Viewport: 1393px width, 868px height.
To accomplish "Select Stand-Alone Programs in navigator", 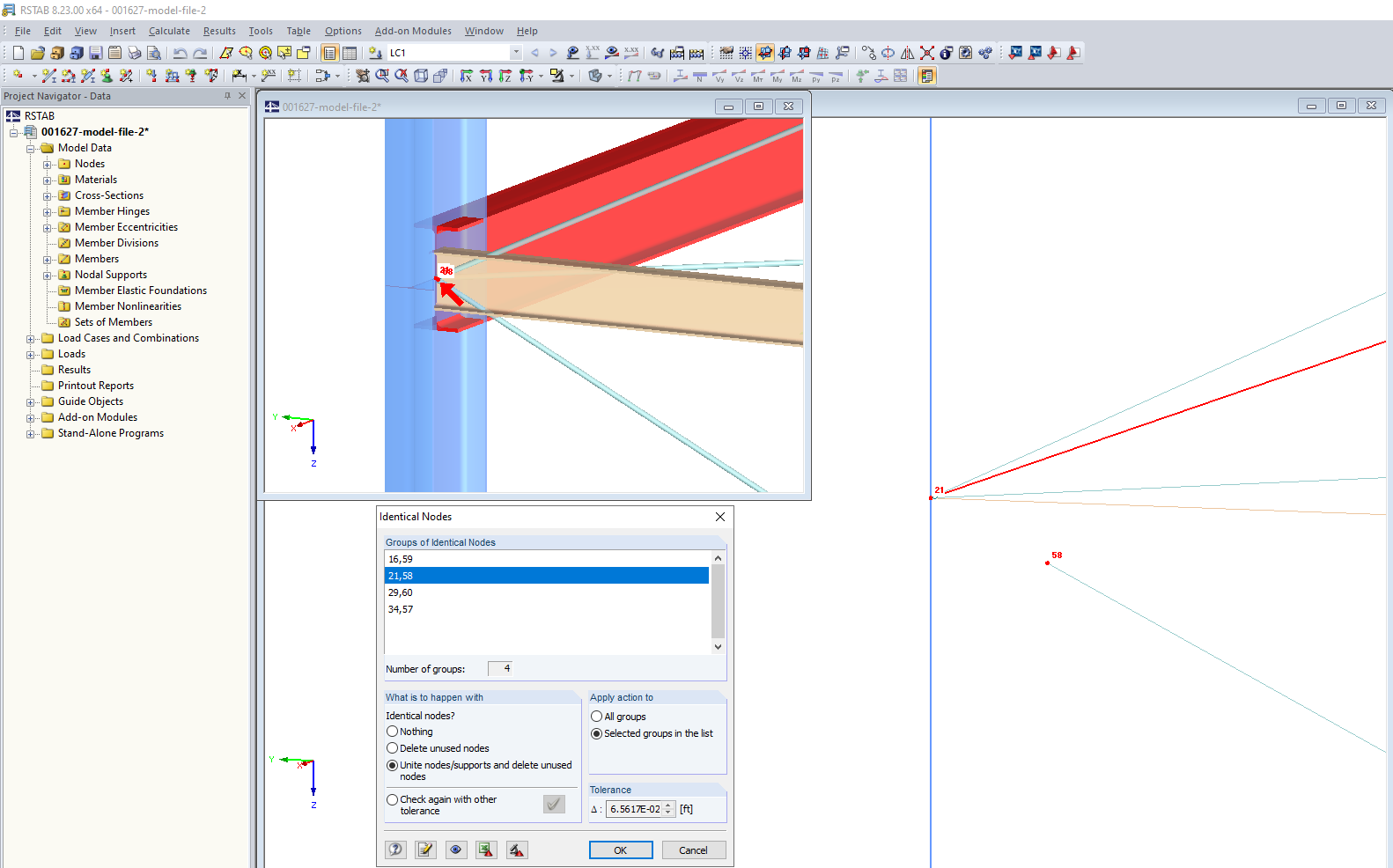I will (111, 433).
